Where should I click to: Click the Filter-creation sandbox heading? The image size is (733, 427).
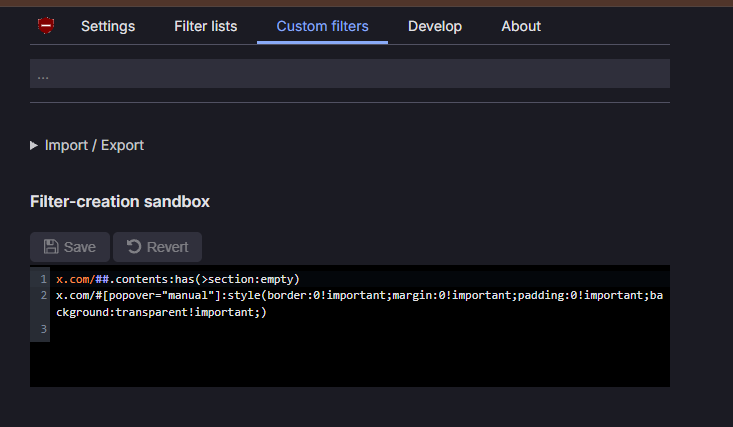coord(120,202)
